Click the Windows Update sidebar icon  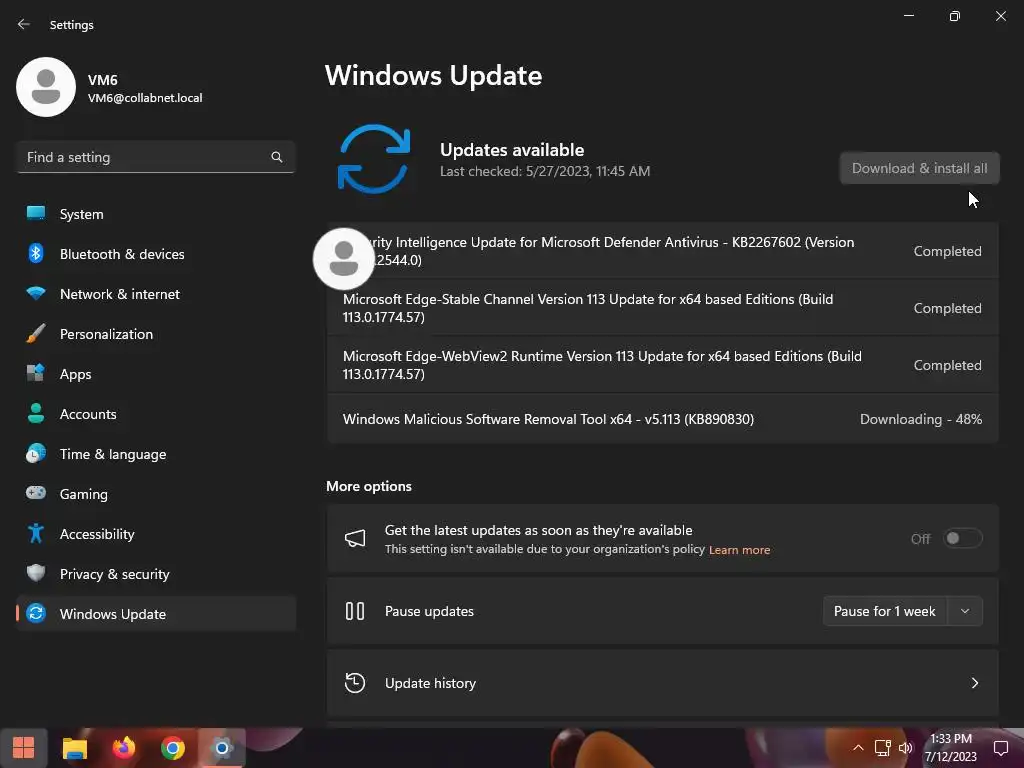(x=36, y=613)
